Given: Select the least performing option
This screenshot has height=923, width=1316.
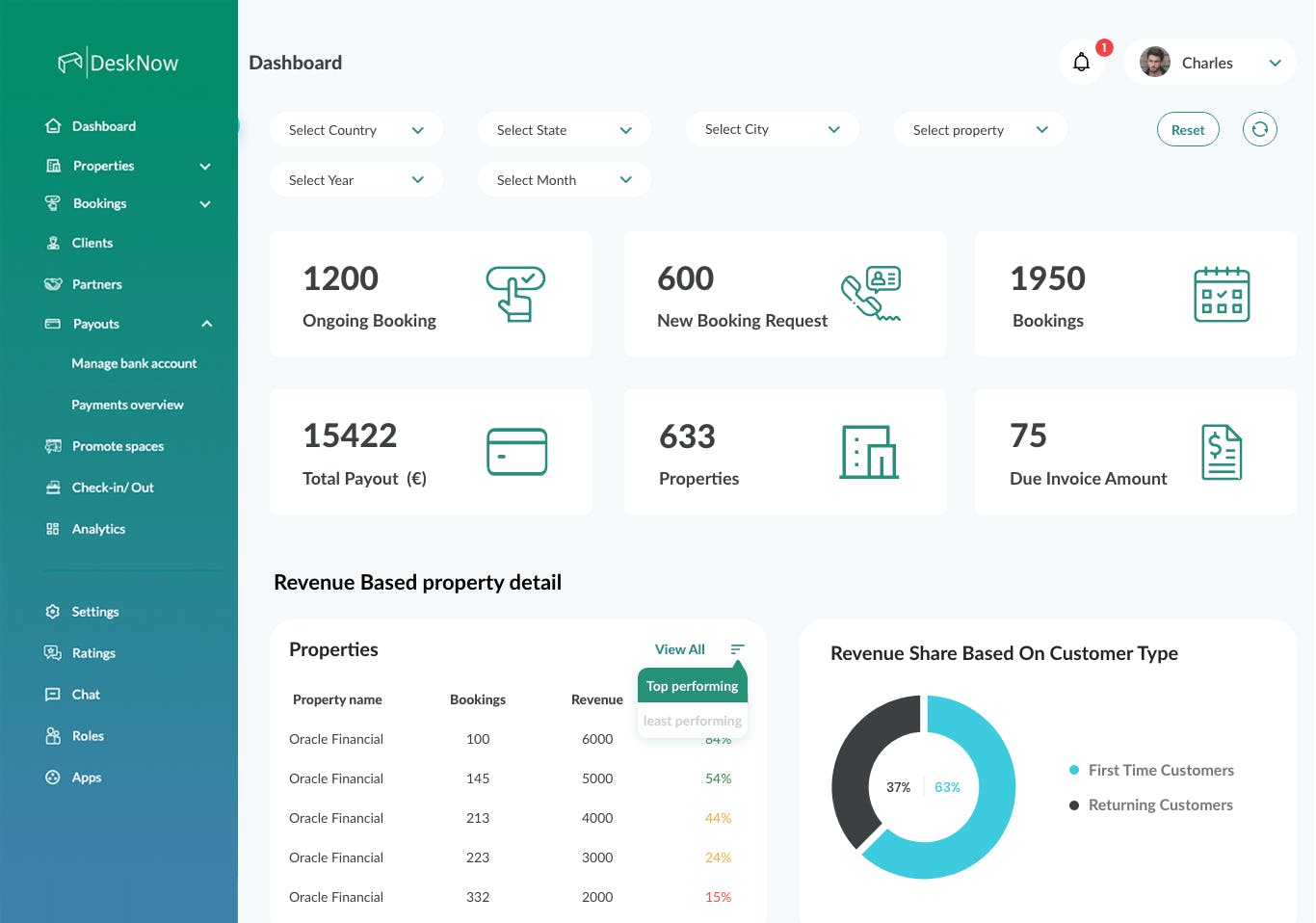Looking at the screenshot, I should [x=692, y=720].
